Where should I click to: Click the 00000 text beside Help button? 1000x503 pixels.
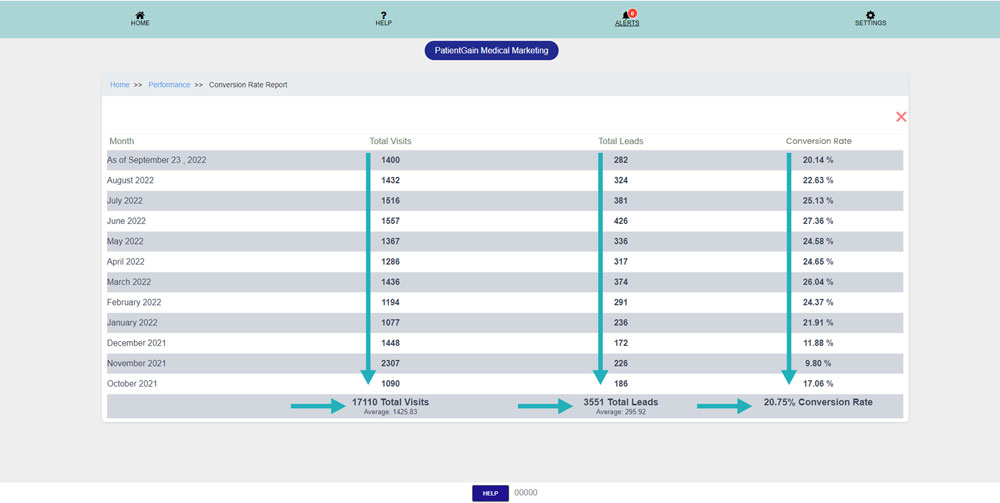pyautogui.click(x=526, y=493)
